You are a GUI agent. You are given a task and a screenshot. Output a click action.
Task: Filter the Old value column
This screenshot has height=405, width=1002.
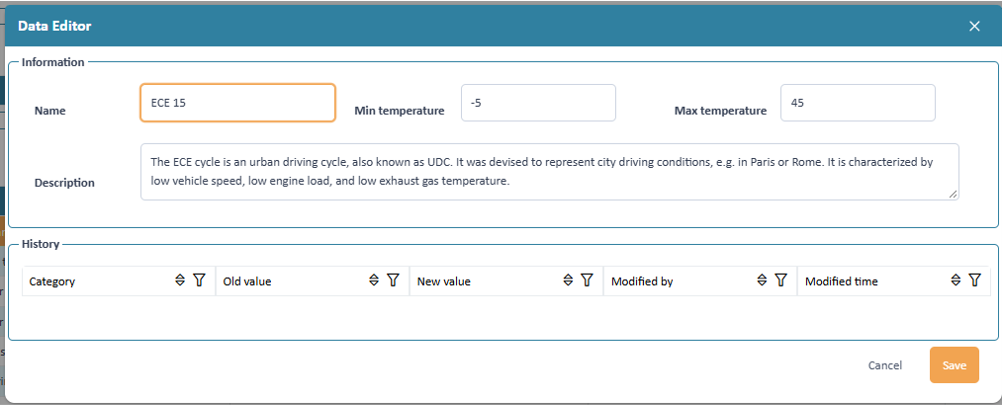393,280
